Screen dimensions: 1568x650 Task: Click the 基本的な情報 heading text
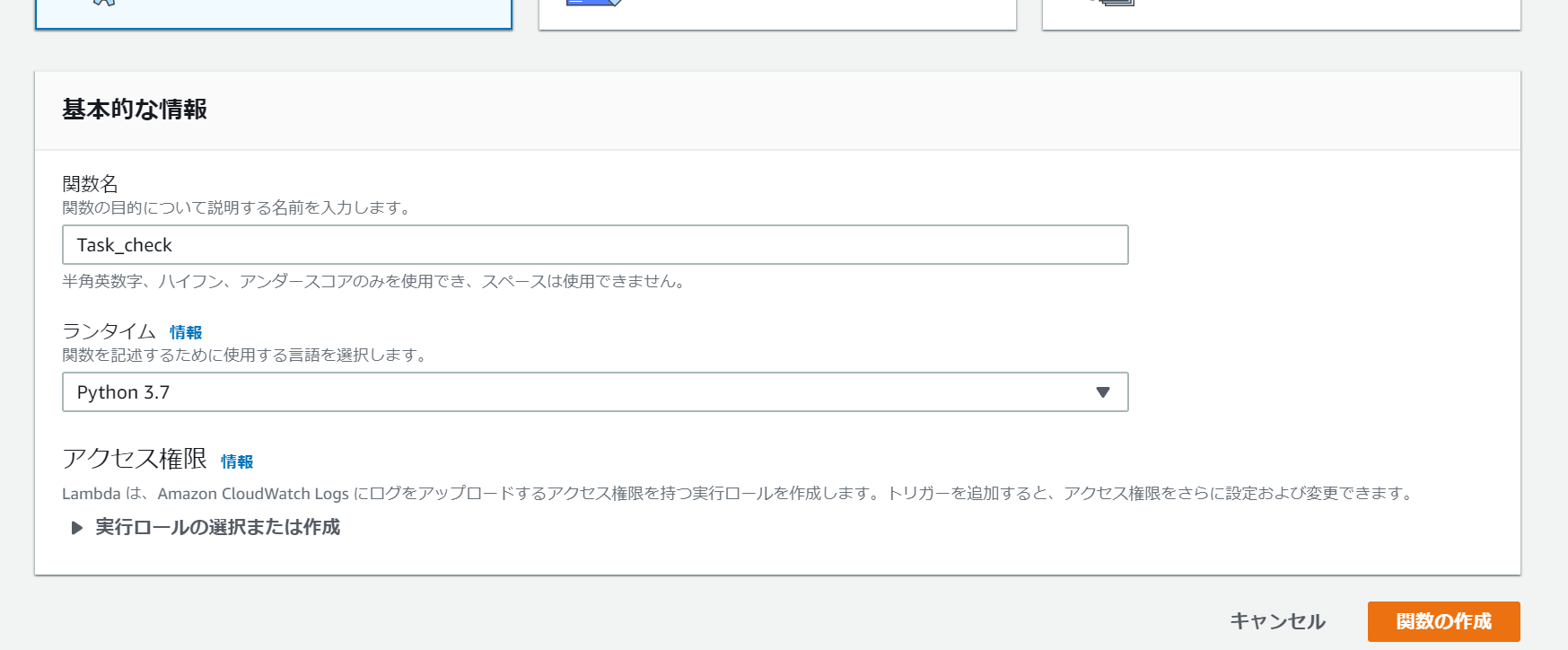click(x=135, y=110)
